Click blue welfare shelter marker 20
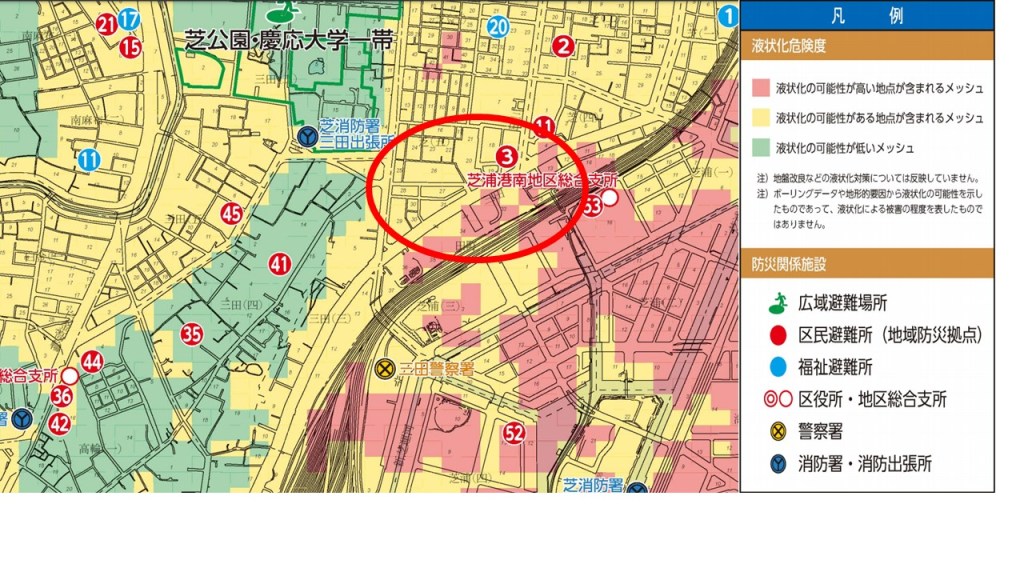Viewport: 1024px width, 576px height. pos(497,27)
